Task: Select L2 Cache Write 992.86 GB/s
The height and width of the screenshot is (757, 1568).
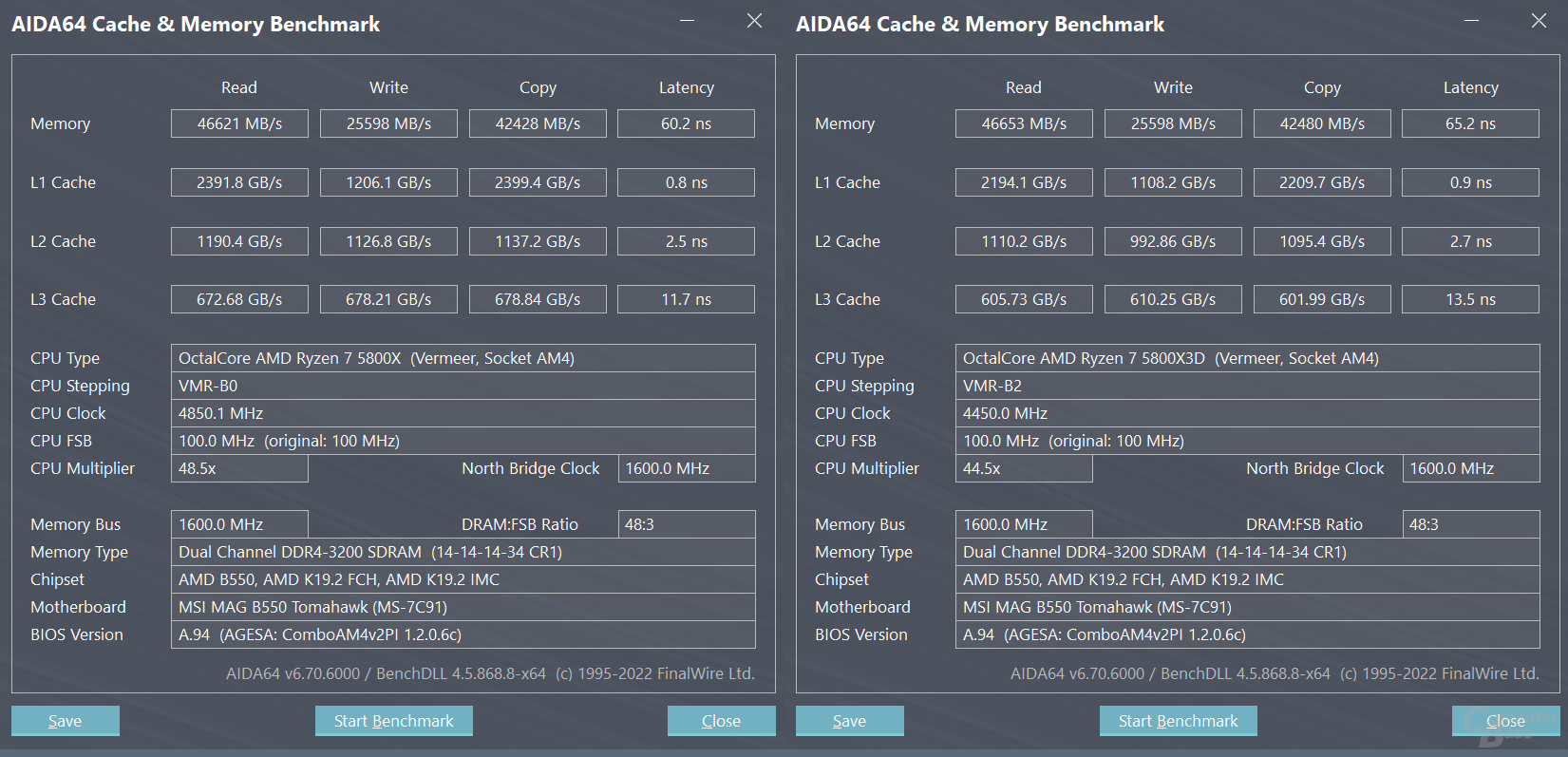Action: click(1173, 241)
